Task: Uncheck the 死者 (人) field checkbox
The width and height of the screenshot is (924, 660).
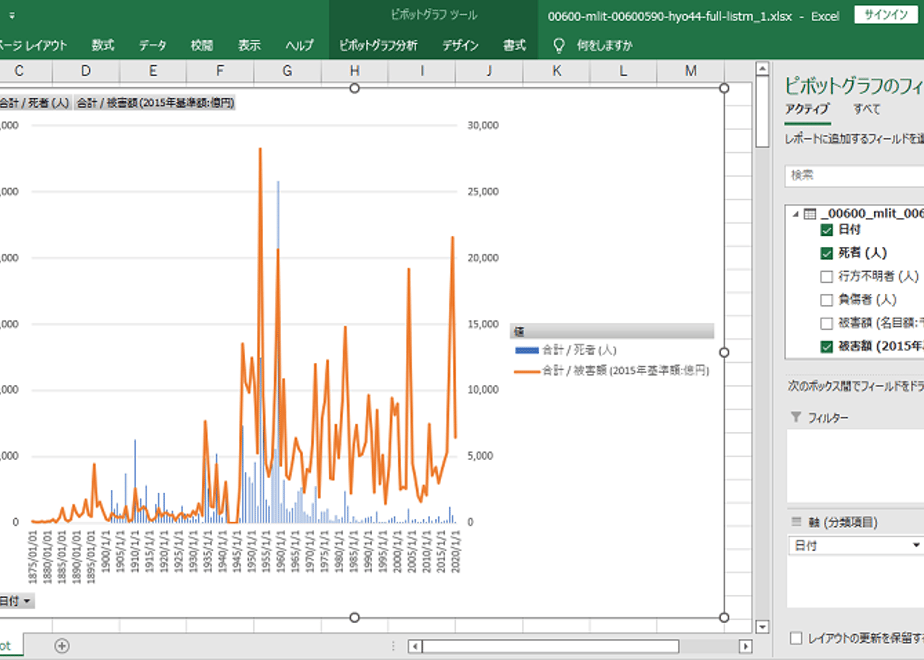Action: click(827, 253)
